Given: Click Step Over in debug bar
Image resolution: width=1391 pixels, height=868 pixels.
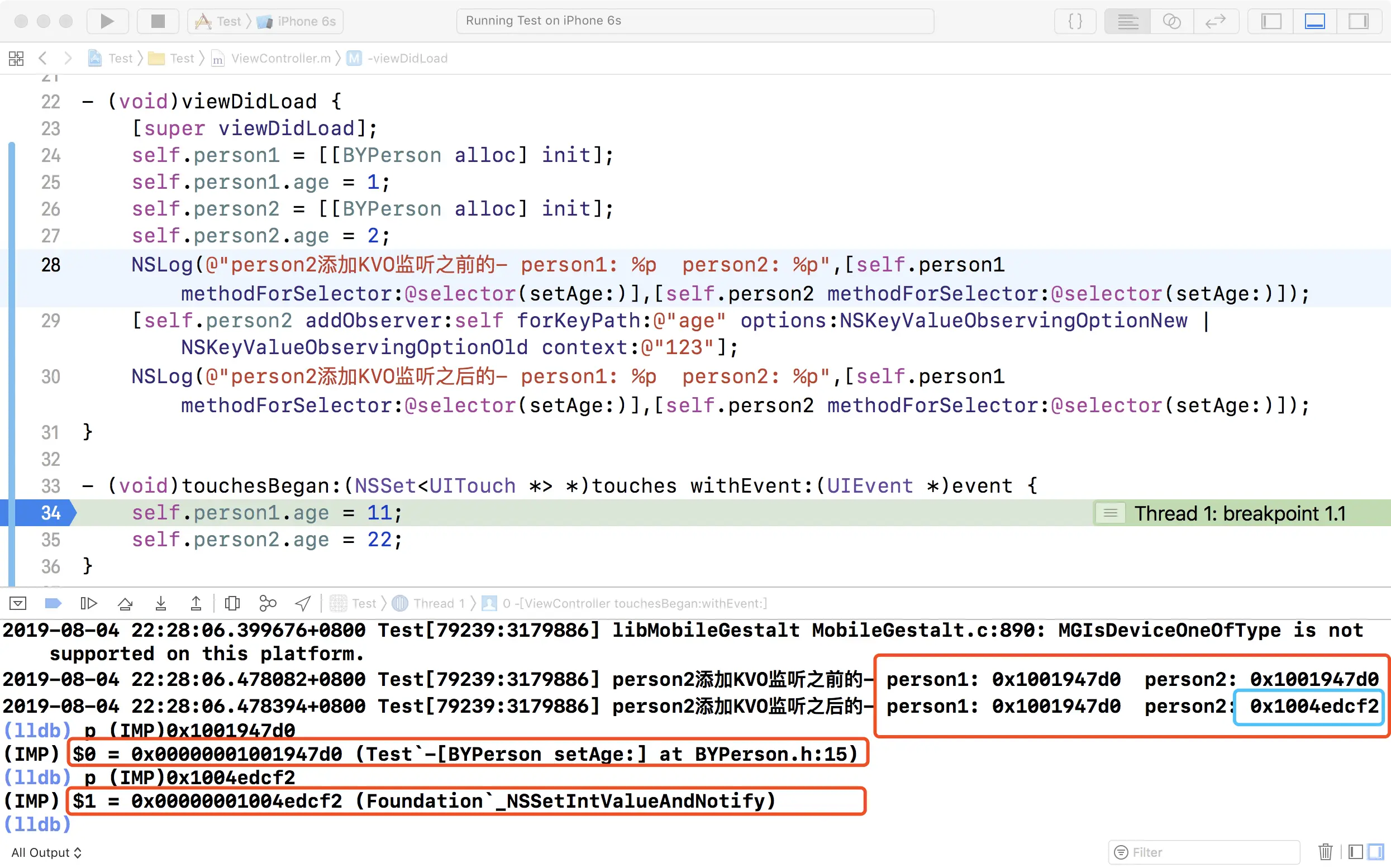Looking at the screenshot, I should [x=125, y=603].
